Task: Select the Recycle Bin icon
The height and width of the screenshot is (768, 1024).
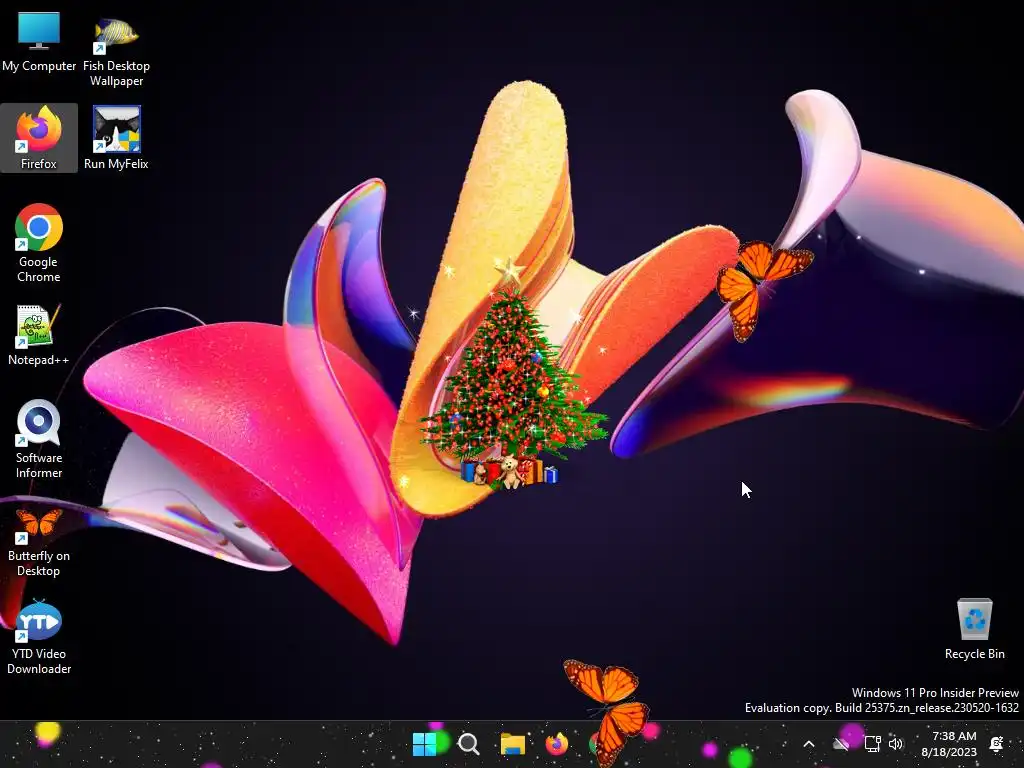Action: (974, 629)
